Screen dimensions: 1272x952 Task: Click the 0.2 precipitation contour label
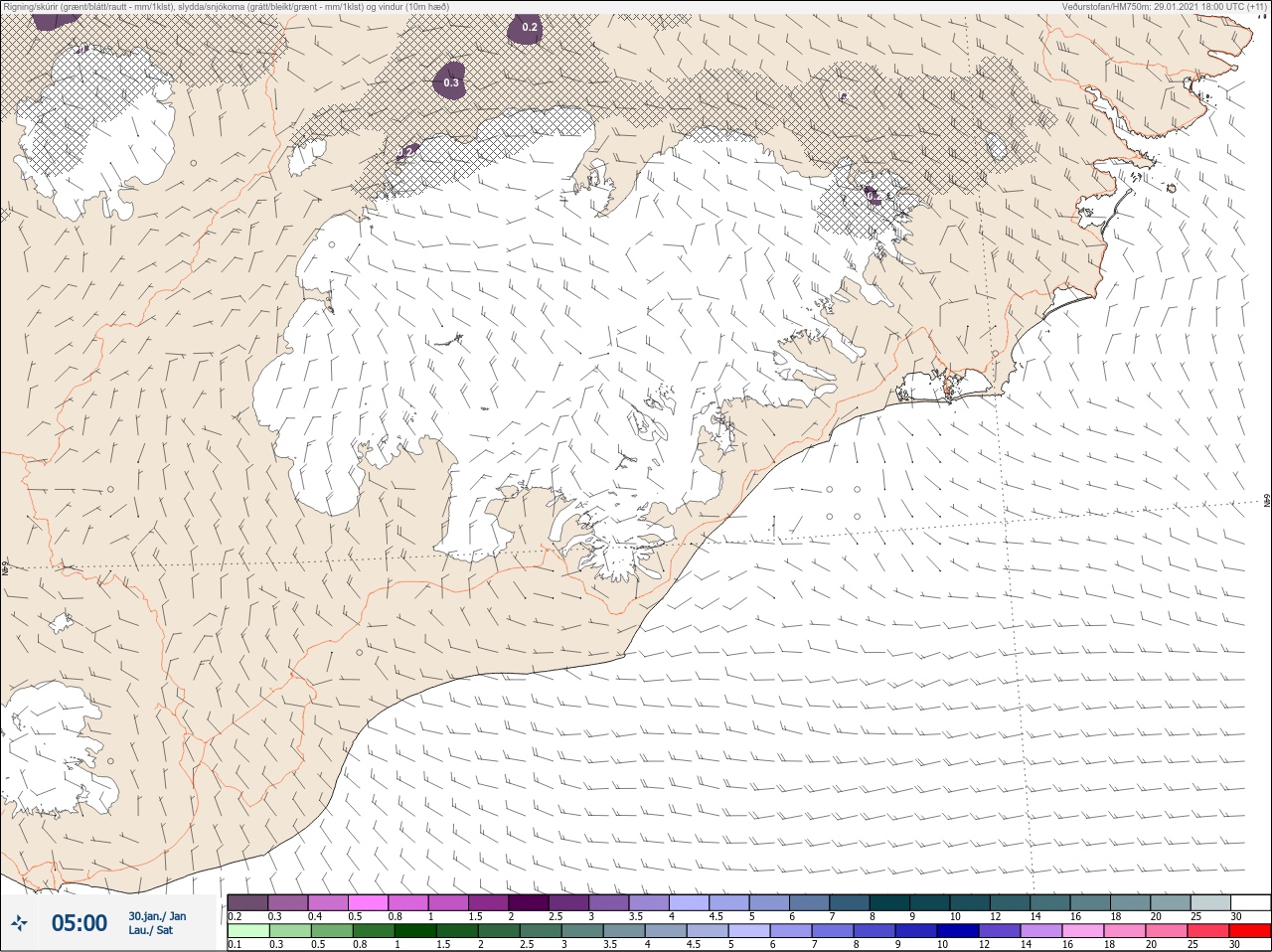coord(530,28)
